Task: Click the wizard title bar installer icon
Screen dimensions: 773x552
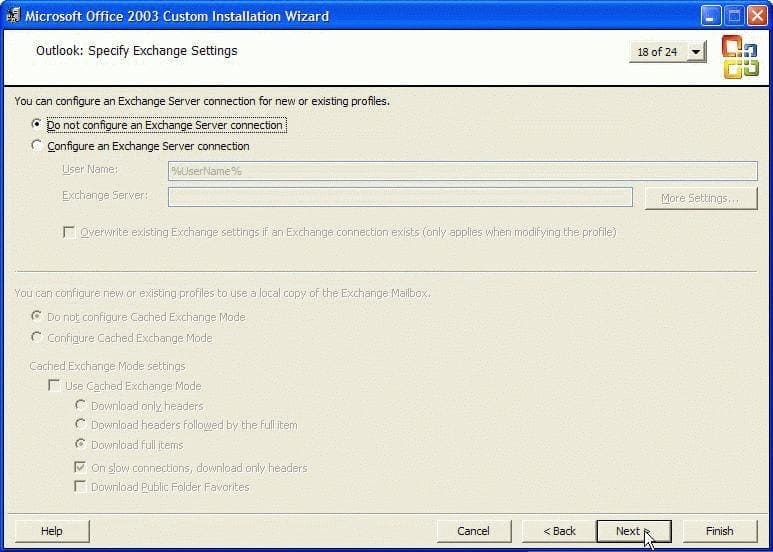Action: [13, 15]
